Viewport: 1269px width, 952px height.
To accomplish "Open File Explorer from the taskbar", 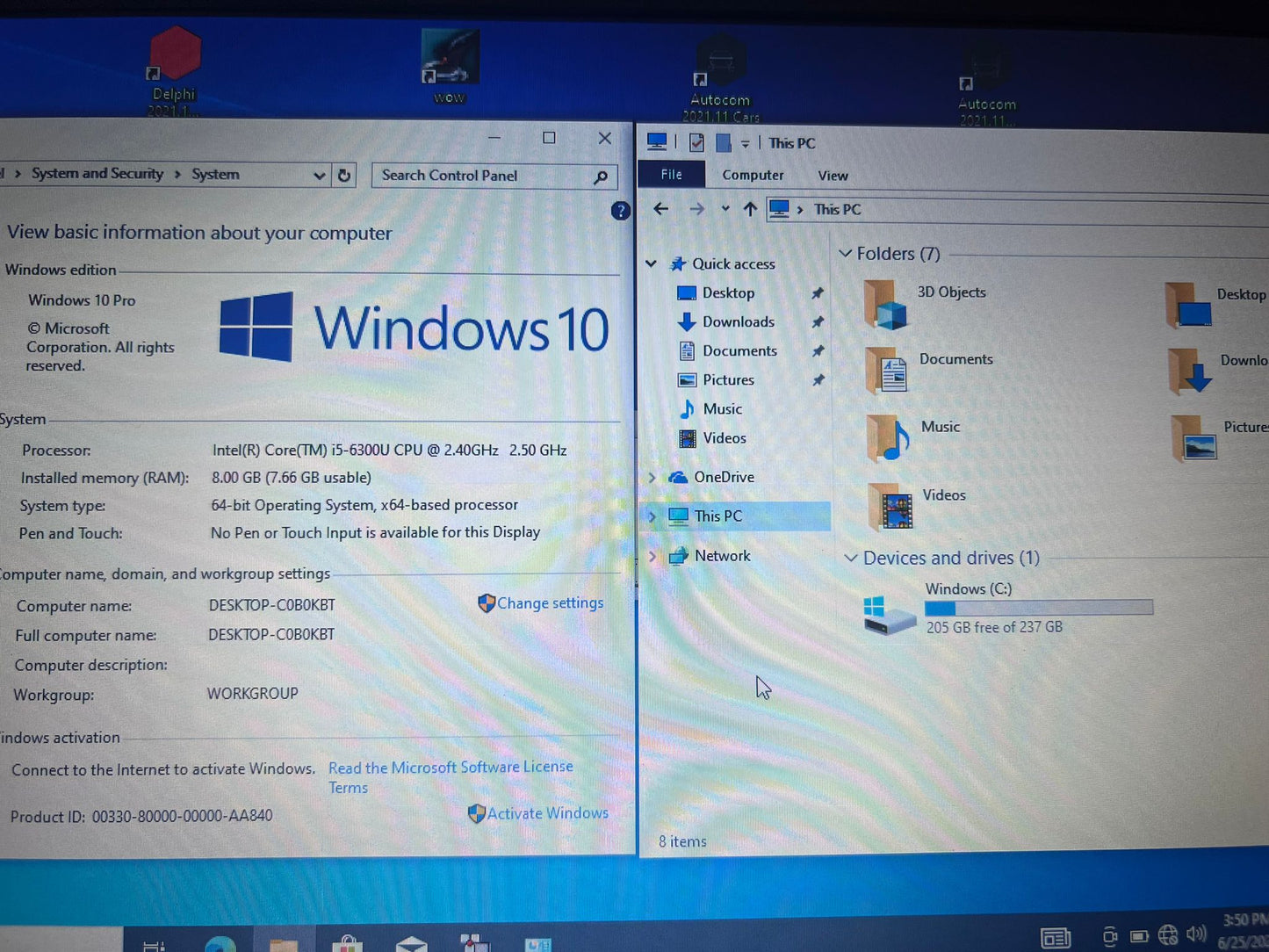I will [x=284, y=944].
